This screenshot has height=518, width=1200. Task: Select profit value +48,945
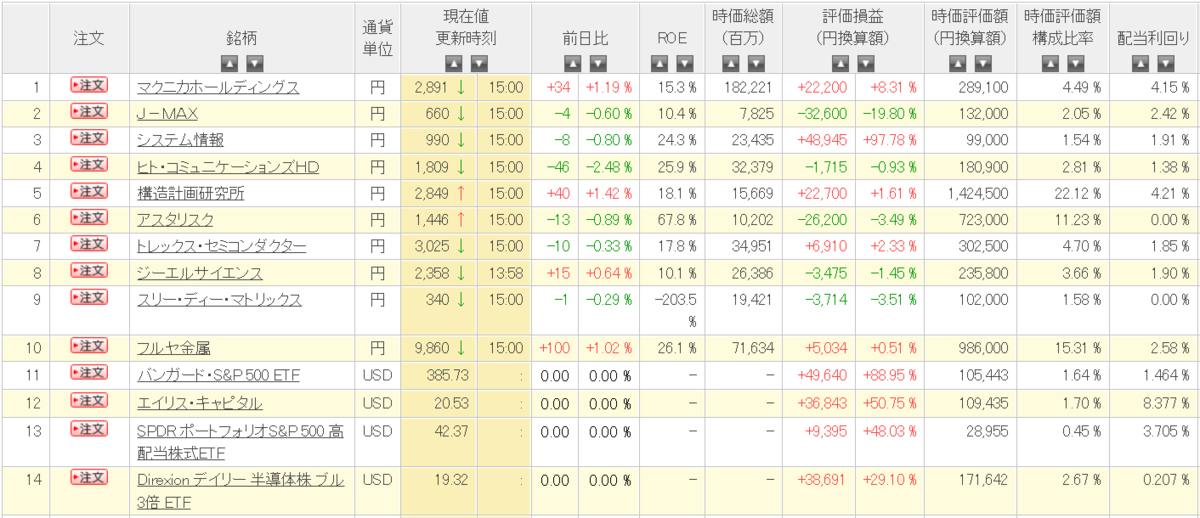(824, 140)
